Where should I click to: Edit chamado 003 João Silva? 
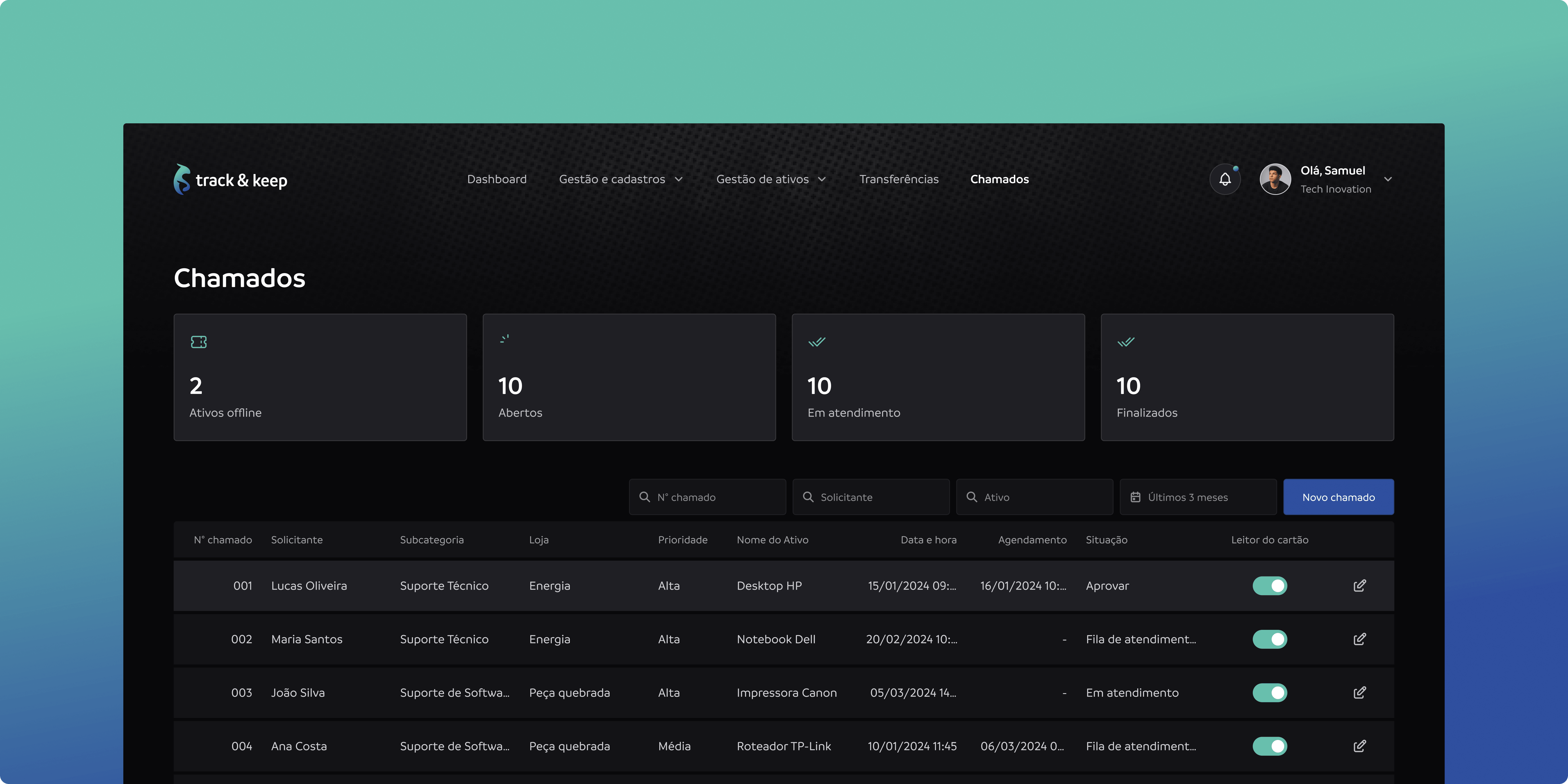(x=1359, y=693)
